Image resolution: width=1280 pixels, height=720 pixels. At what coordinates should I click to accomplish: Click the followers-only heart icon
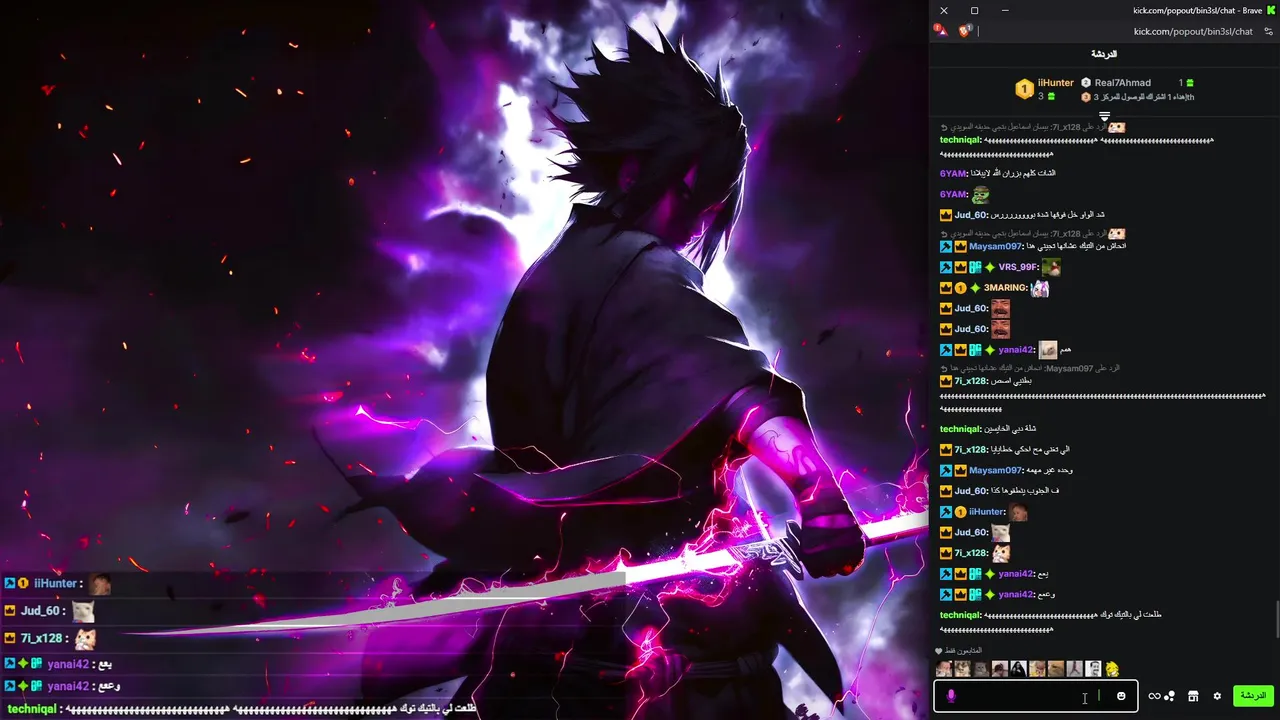(x=938, y=651)
